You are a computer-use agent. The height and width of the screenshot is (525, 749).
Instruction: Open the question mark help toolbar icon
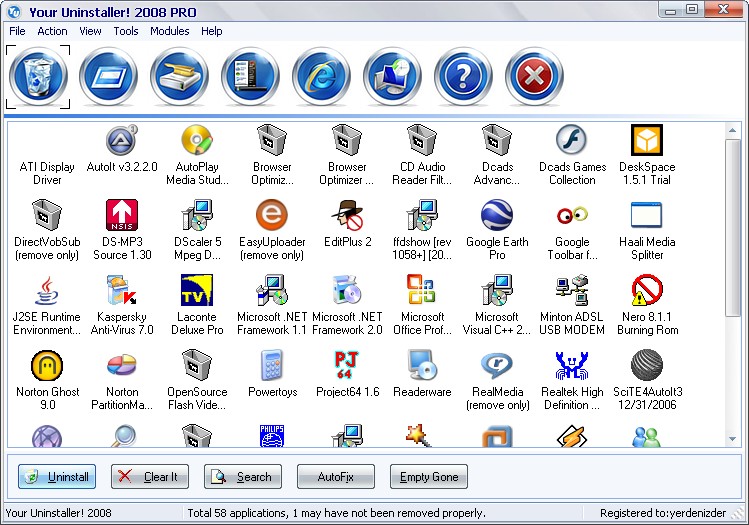point(463,76)
